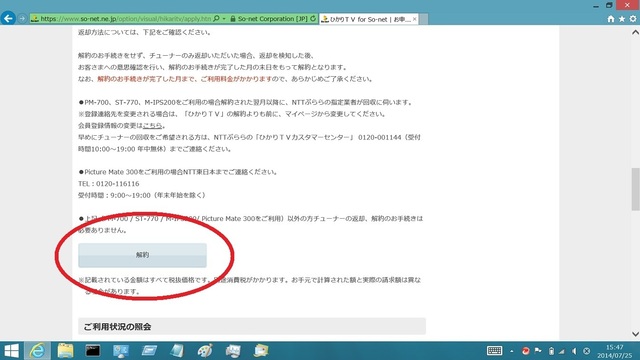
Task: Click the TEL：0120-116116 text line
Action: [x=109, y=184]
